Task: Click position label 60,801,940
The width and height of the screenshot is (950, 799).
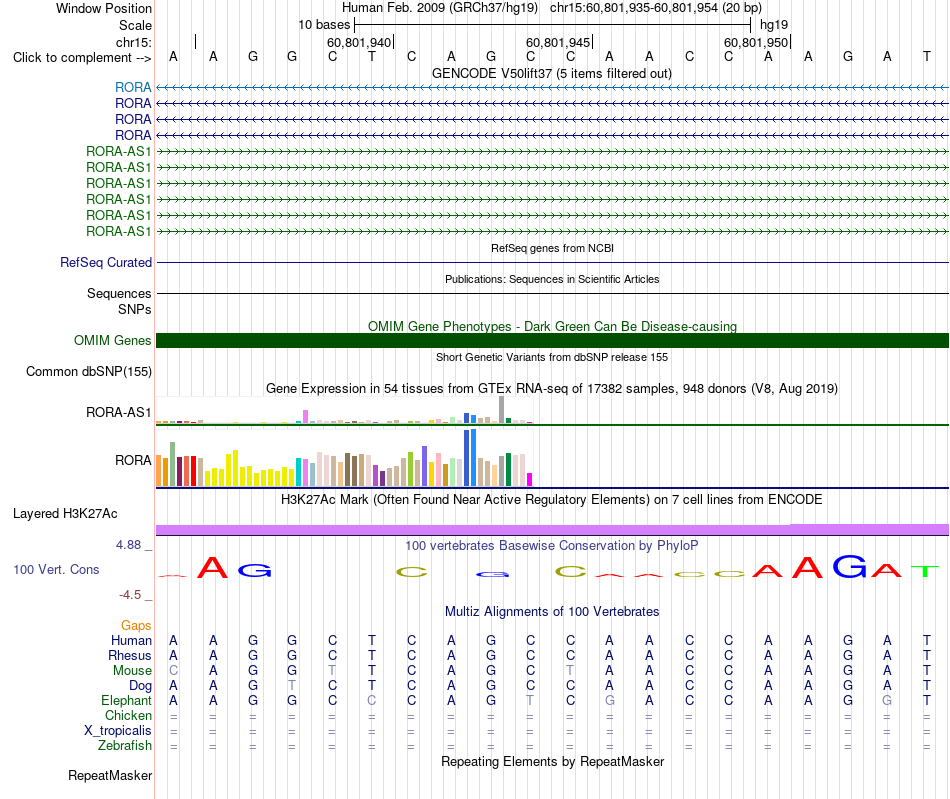Action: click(x=359, y=42)
